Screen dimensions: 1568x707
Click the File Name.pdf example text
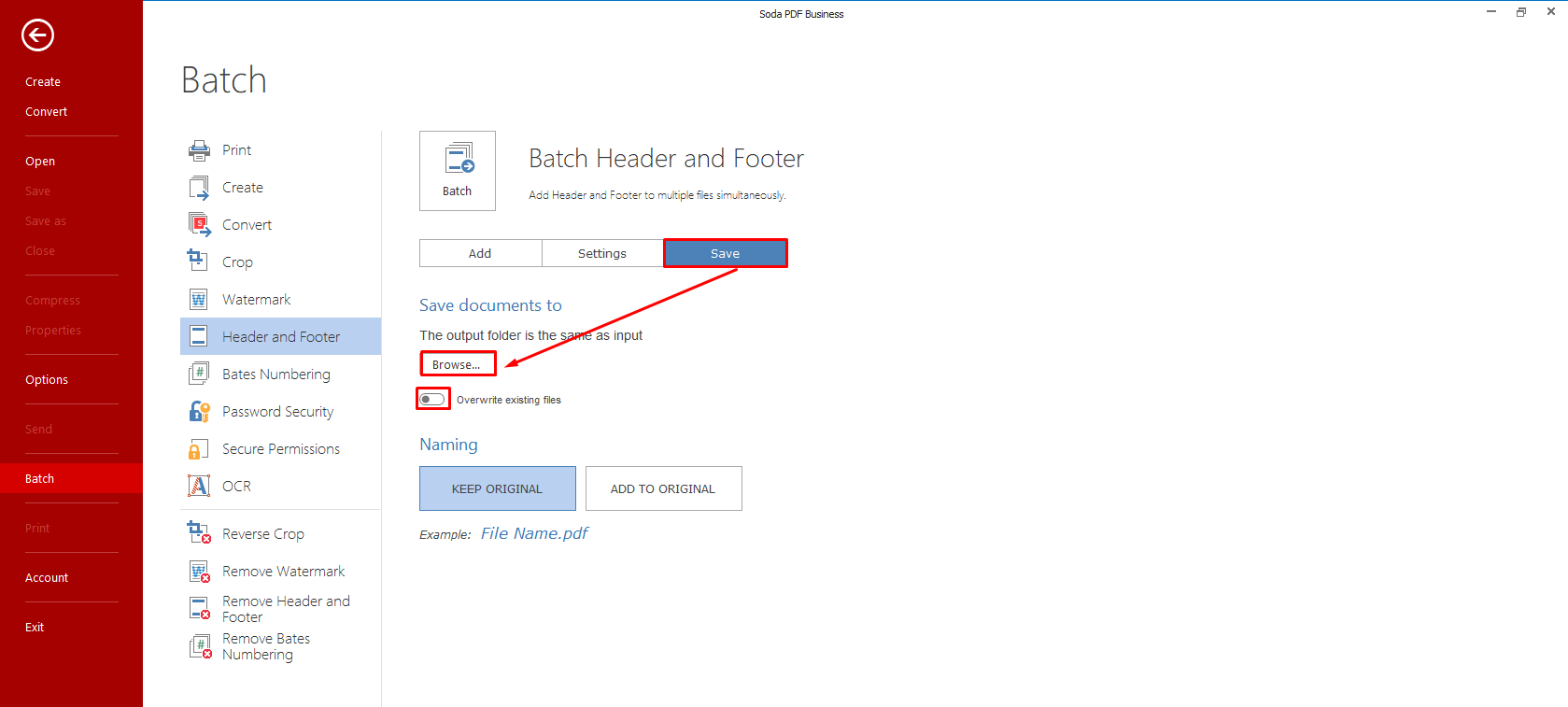[534, 533]
